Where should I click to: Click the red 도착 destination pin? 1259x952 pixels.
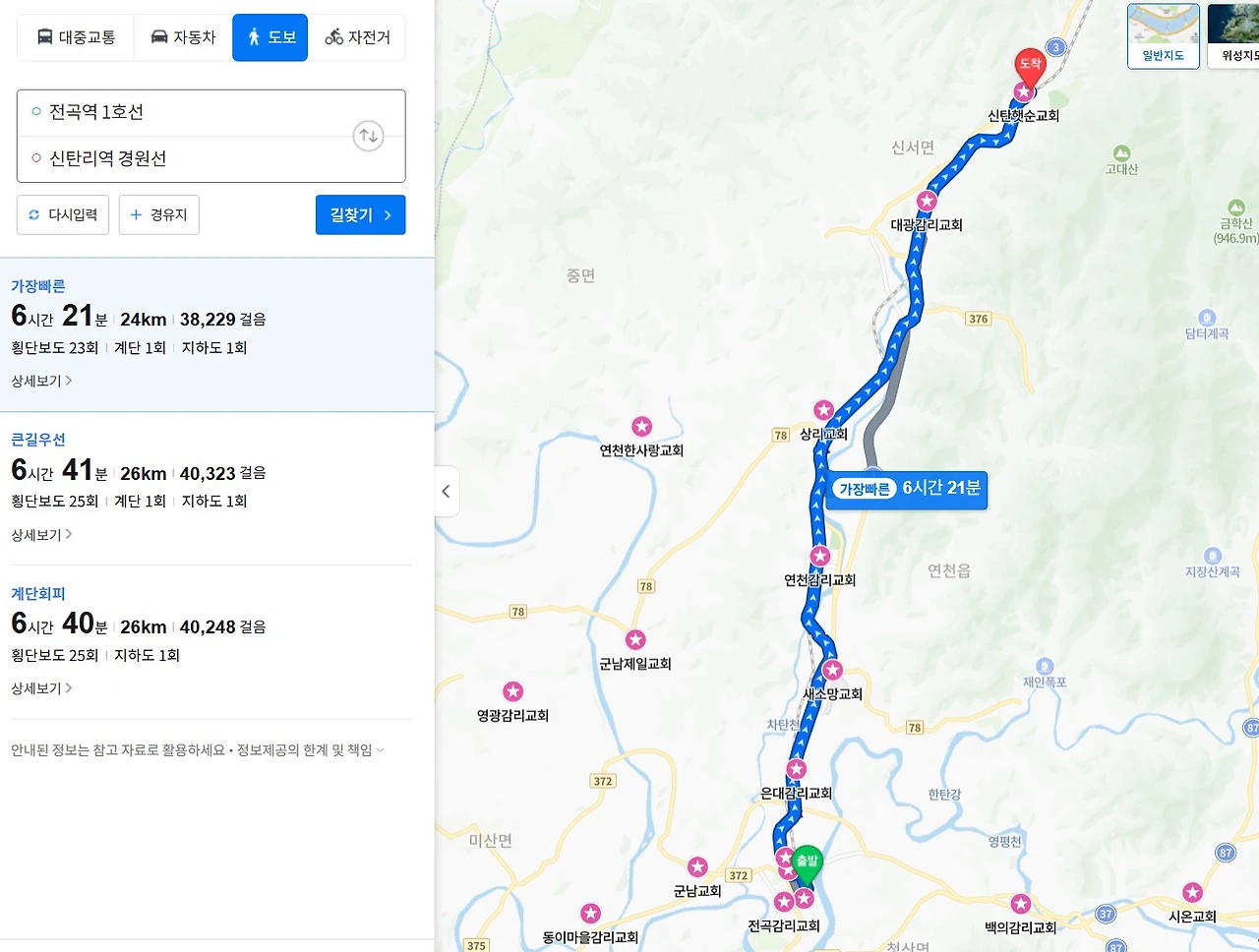(1030, 66)
